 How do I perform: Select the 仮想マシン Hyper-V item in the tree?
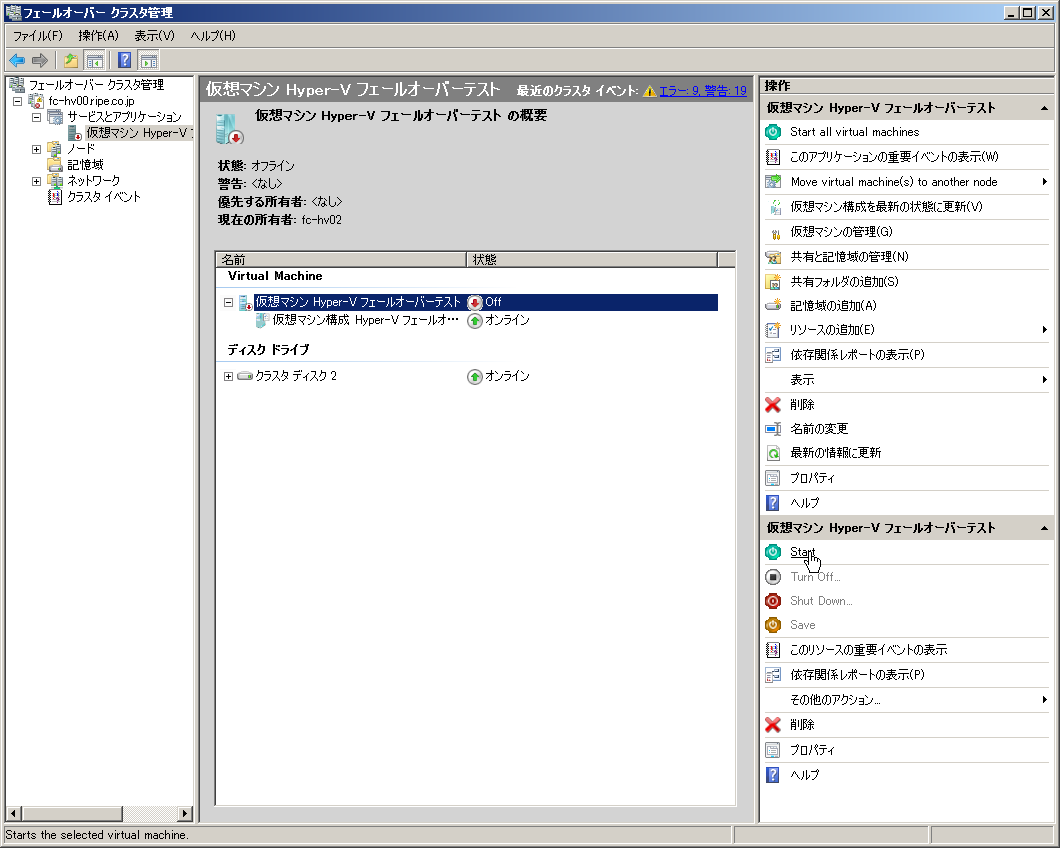point(139,133)
